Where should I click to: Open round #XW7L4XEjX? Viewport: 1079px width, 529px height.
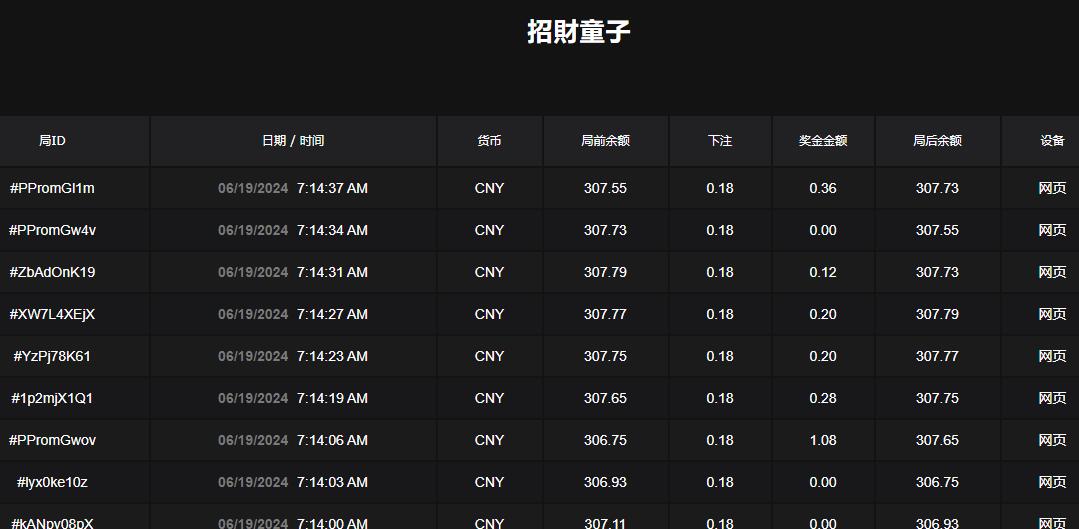point(52,314)
